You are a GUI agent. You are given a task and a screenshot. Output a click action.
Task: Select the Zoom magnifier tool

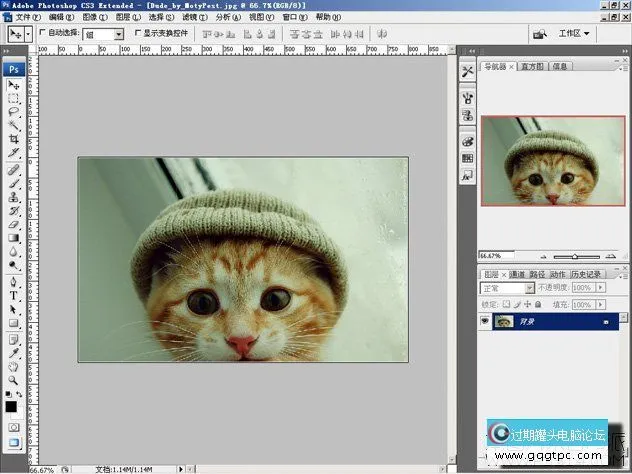click(x=14, y=380)
